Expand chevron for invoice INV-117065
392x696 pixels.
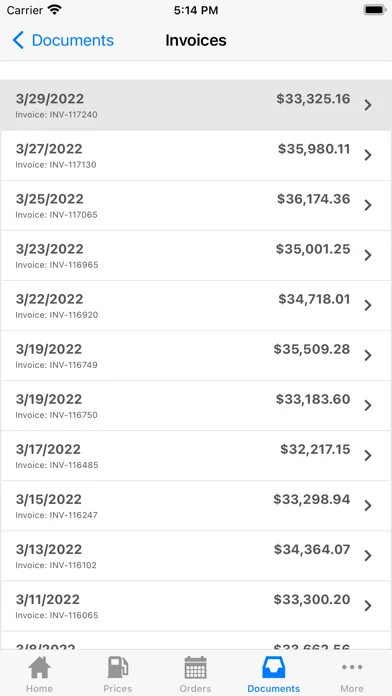368,206
